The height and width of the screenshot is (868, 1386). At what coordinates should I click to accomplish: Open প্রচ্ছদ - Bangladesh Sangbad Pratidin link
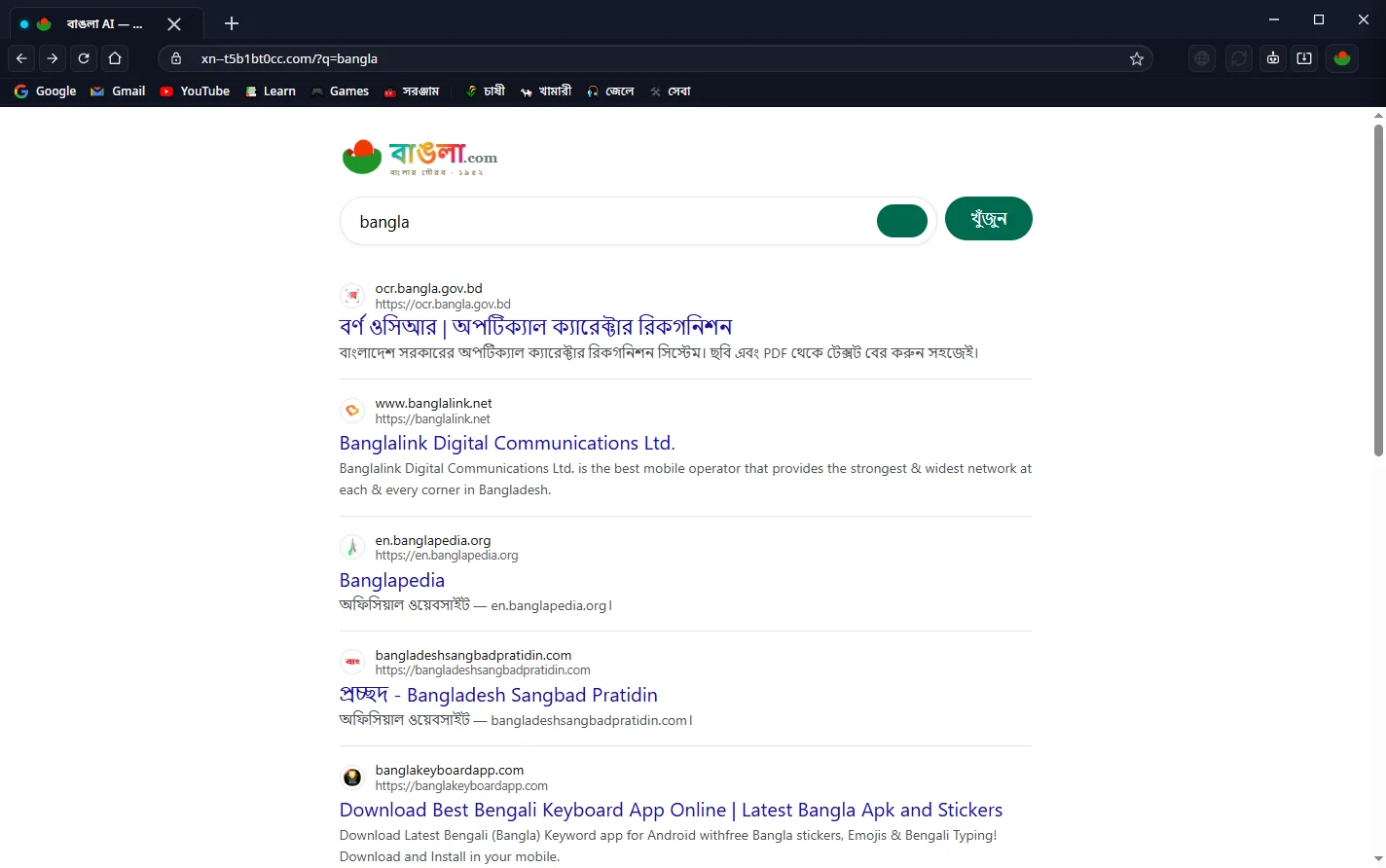(498, 696)
